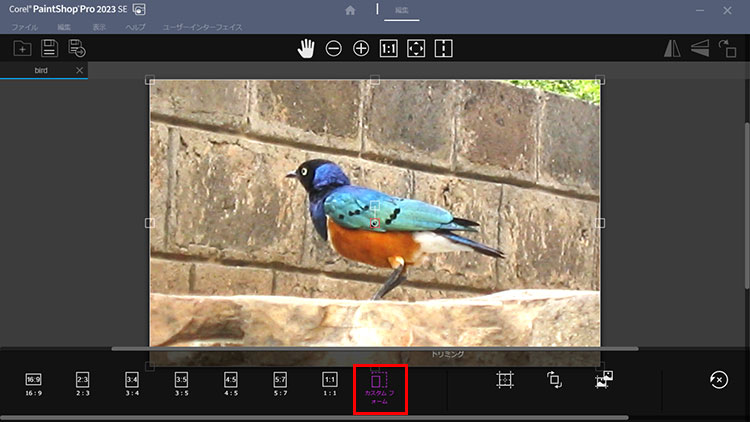The width and height of the screenshot is (750, 422).
Task: Close the bird document tab
Action: [x=80, y=71]
